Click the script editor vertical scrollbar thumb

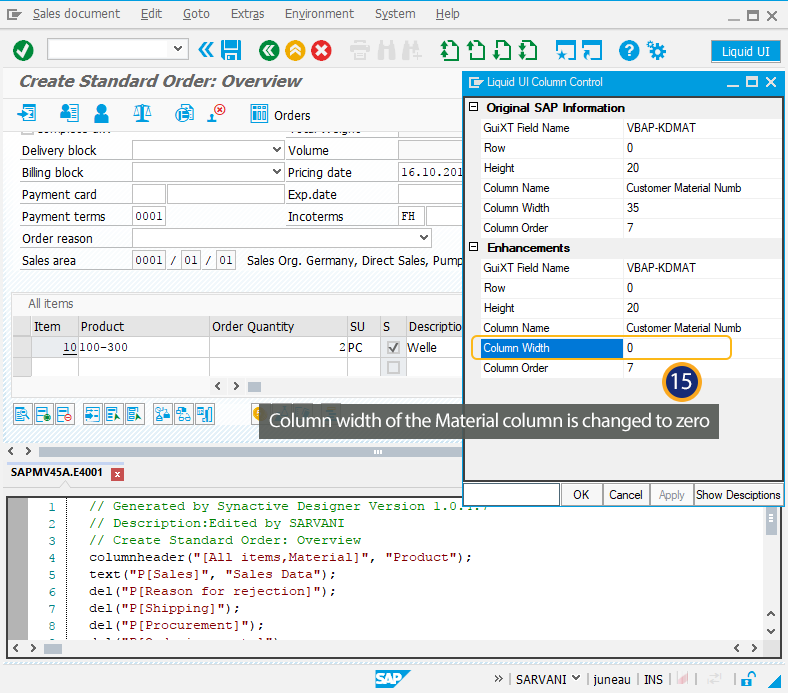point(771,522)
